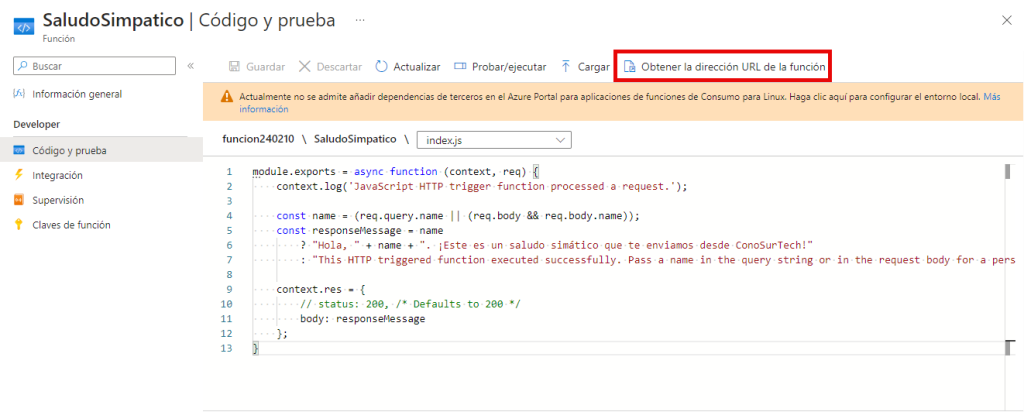Click the Cargar upload arrow icon
This screenshot has height=412, width=1024.
[566, 67]
